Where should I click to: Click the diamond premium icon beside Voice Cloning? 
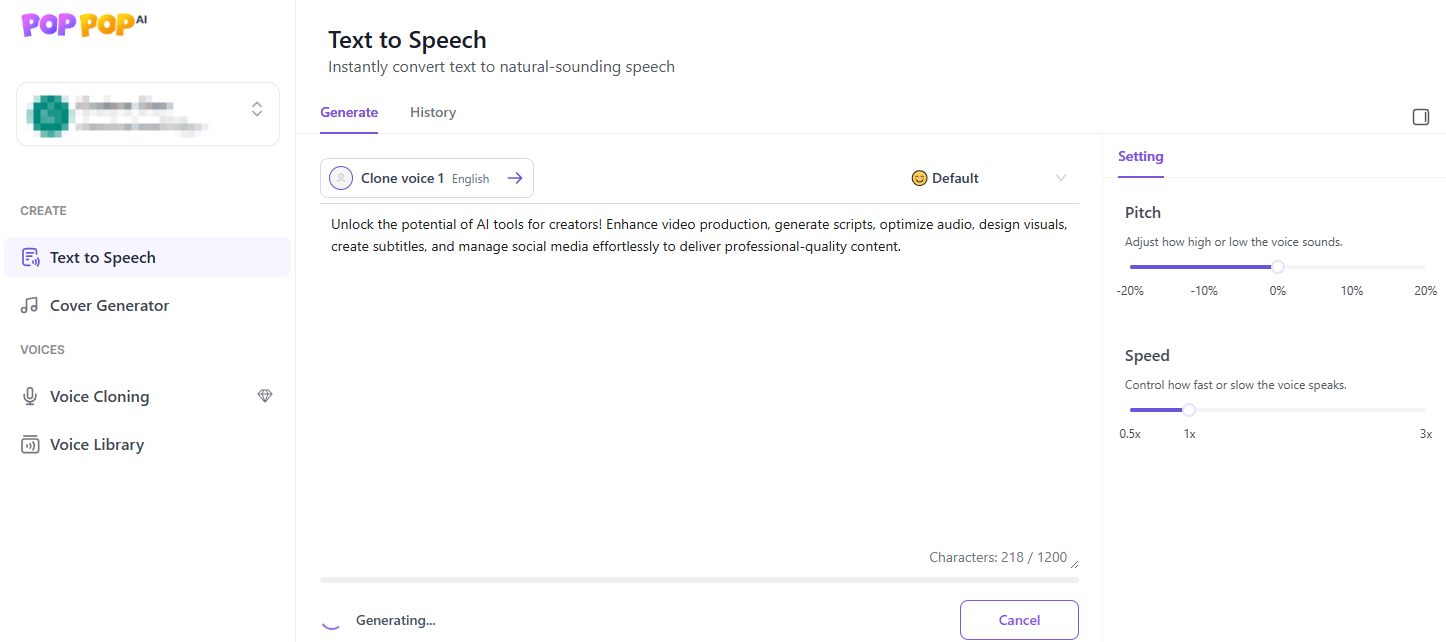265,396
